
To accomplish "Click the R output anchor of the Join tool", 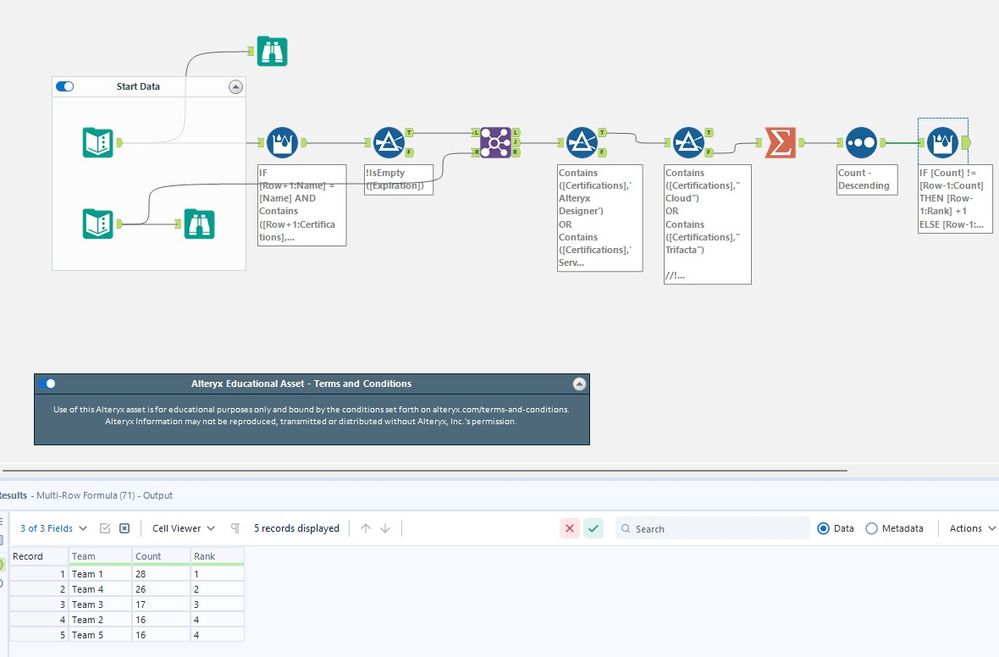I will click(x=515, y=152).
